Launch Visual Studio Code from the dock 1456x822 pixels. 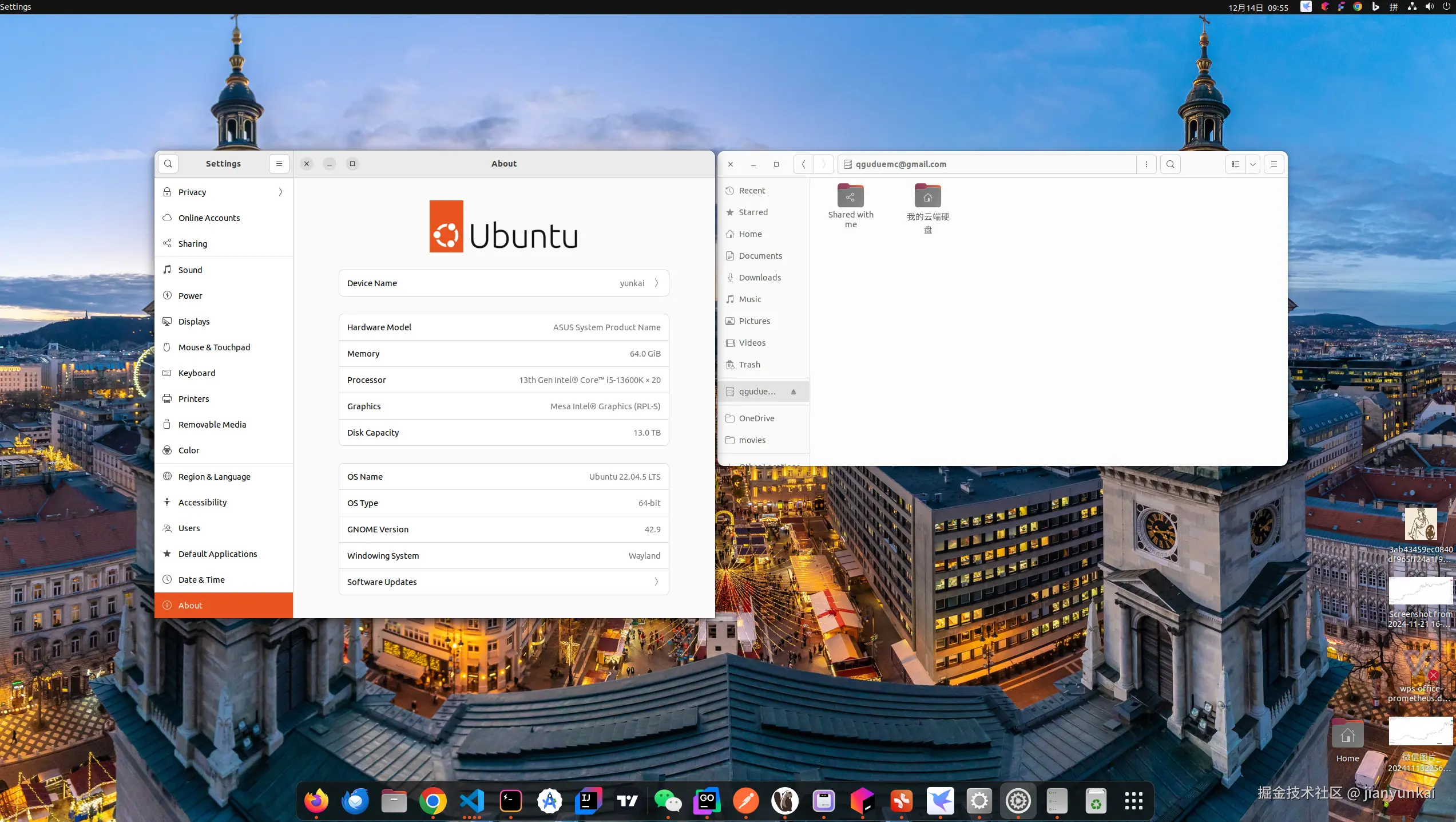(x=472, y=801)
